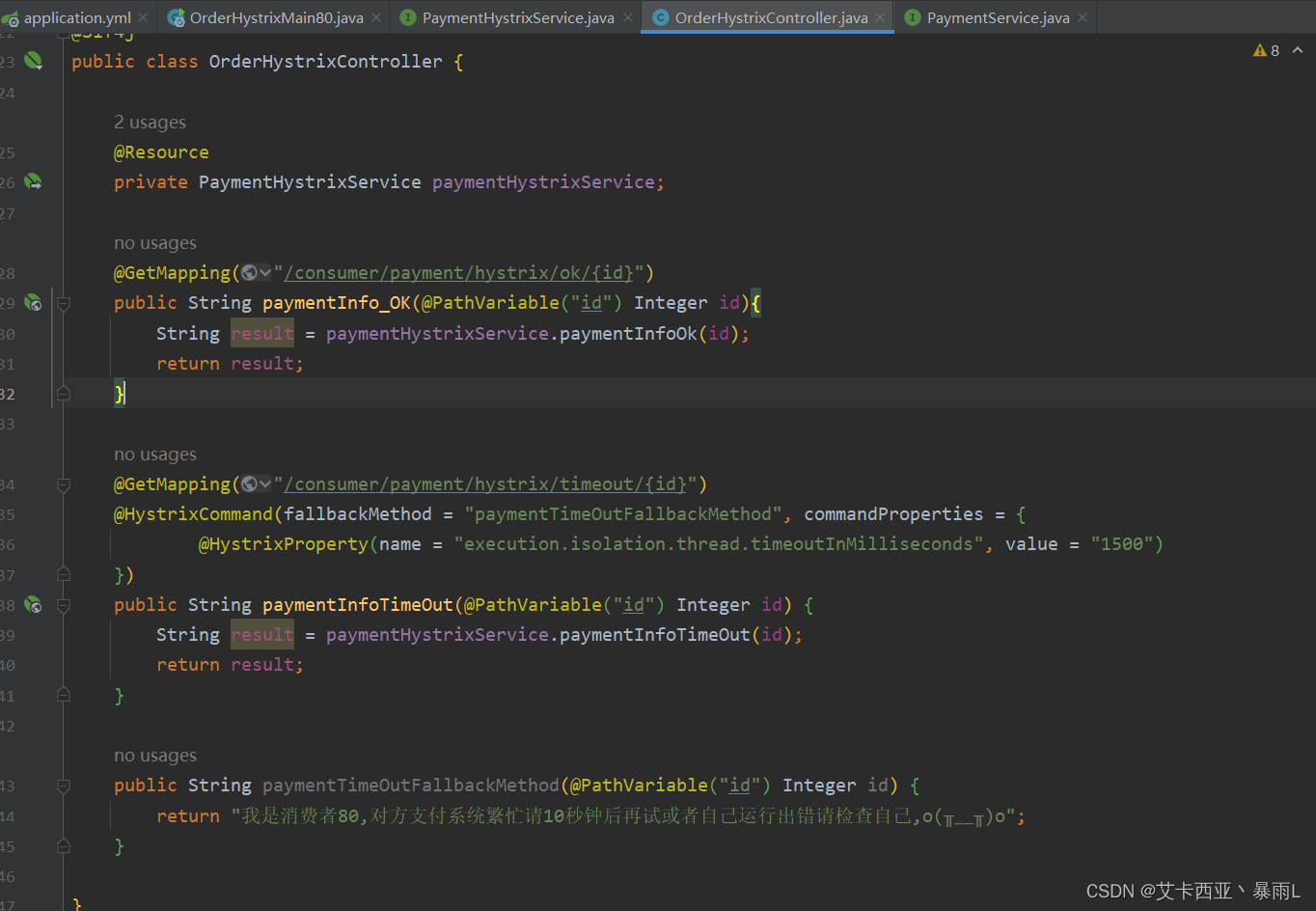Close the PaymentHystrixService.java tab
The height and width of the screenshot is (911, 1316).
626,17
